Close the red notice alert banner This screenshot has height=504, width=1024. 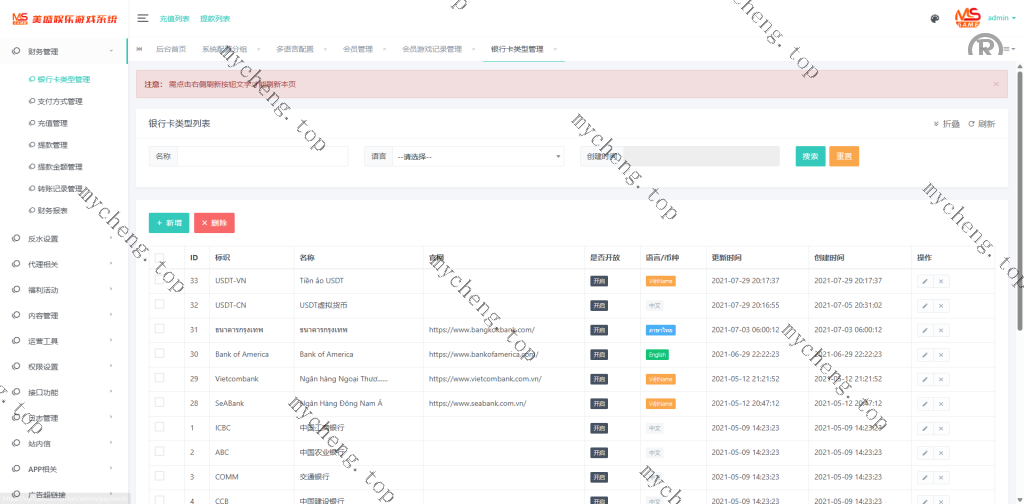tap(995, 84)
